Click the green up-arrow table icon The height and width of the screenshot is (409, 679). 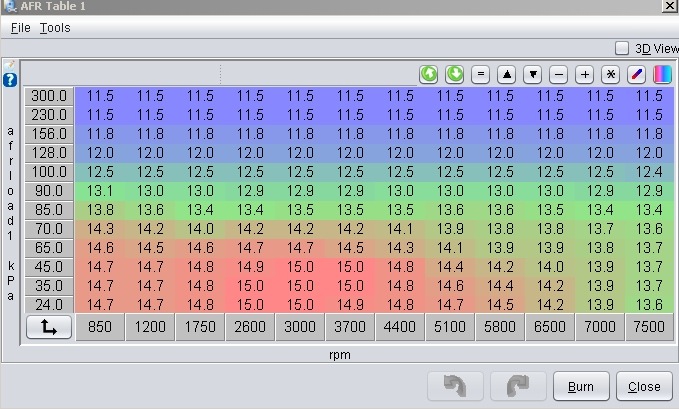(428, 74)
